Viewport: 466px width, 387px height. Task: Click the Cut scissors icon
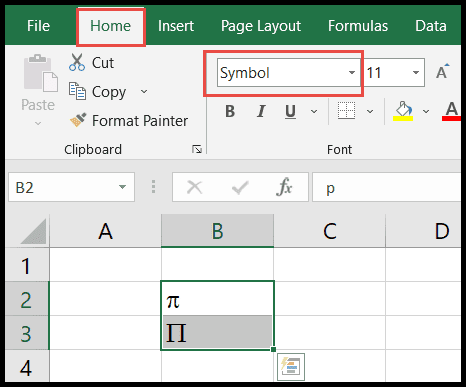77,62
